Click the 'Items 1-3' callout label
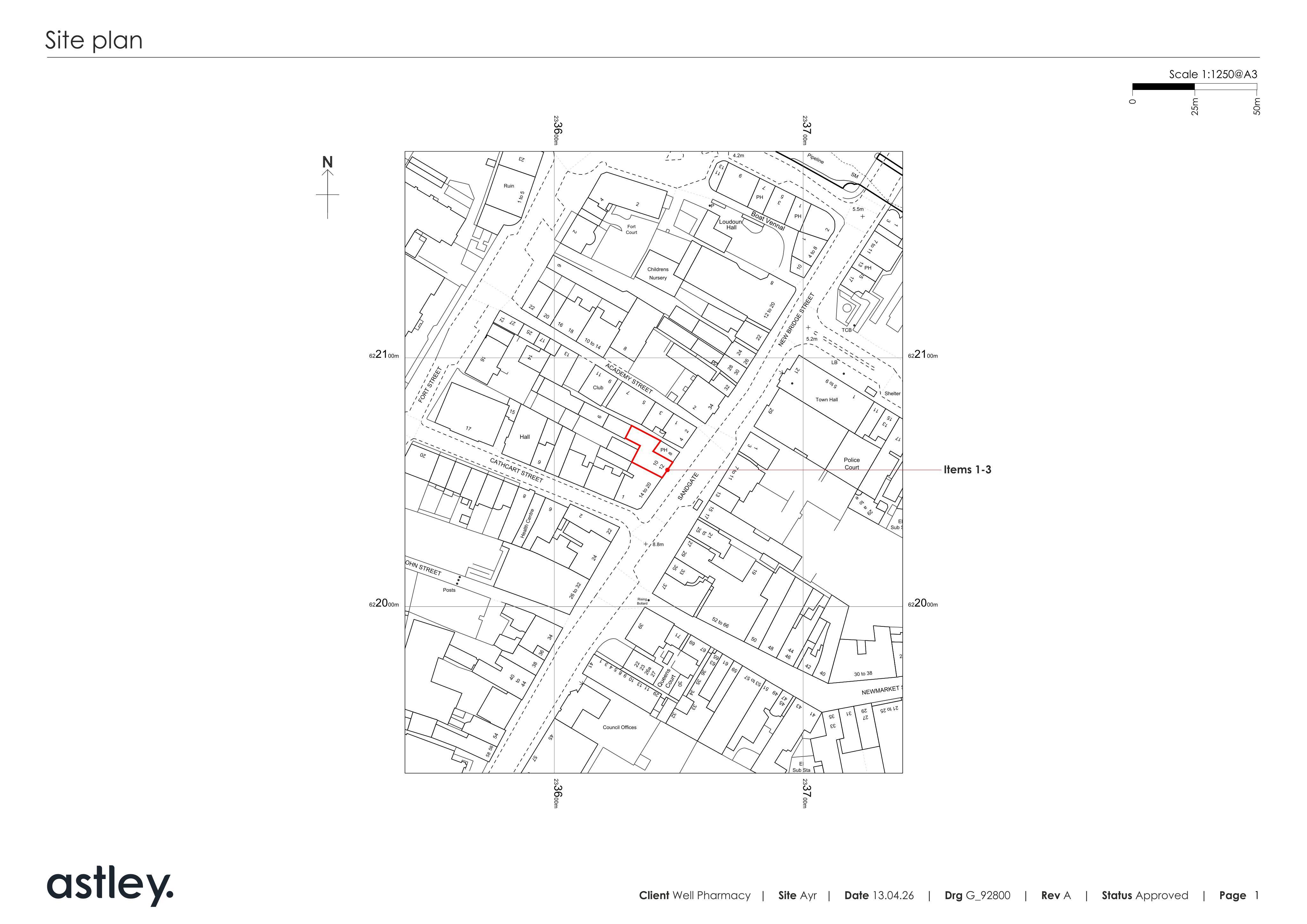This screenshot has height=924, width=1307. (967, 469)
